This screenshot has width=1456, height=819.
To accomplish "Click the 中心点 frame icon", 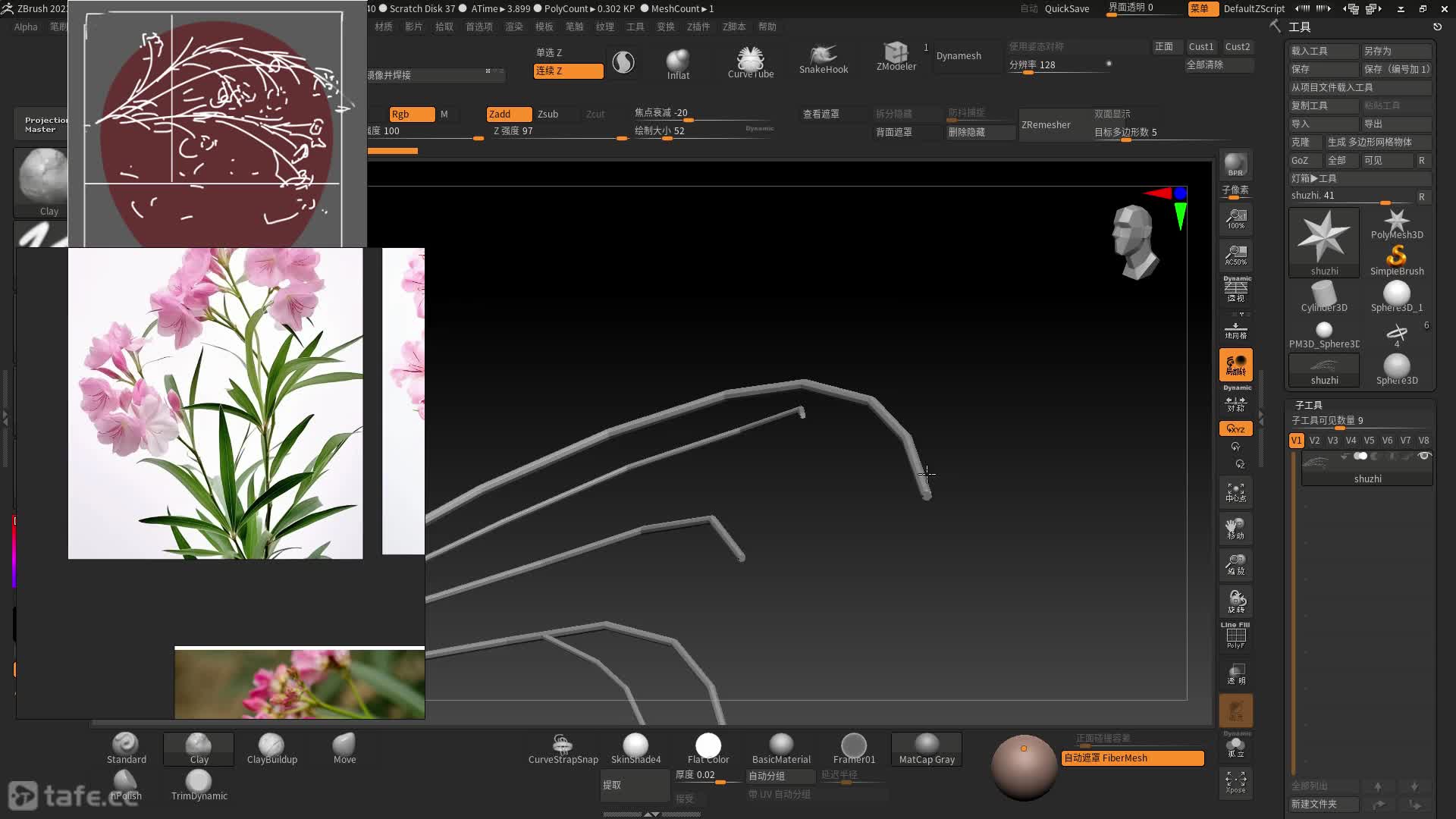I will pos(1235,493).
